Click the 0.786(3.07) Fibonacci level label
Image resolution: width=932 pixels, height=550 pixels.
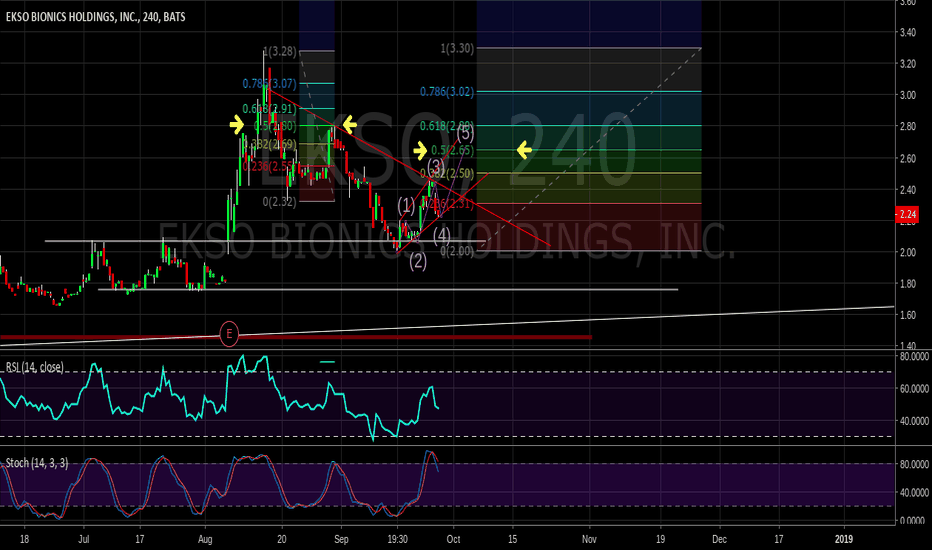tap(269, 84)
